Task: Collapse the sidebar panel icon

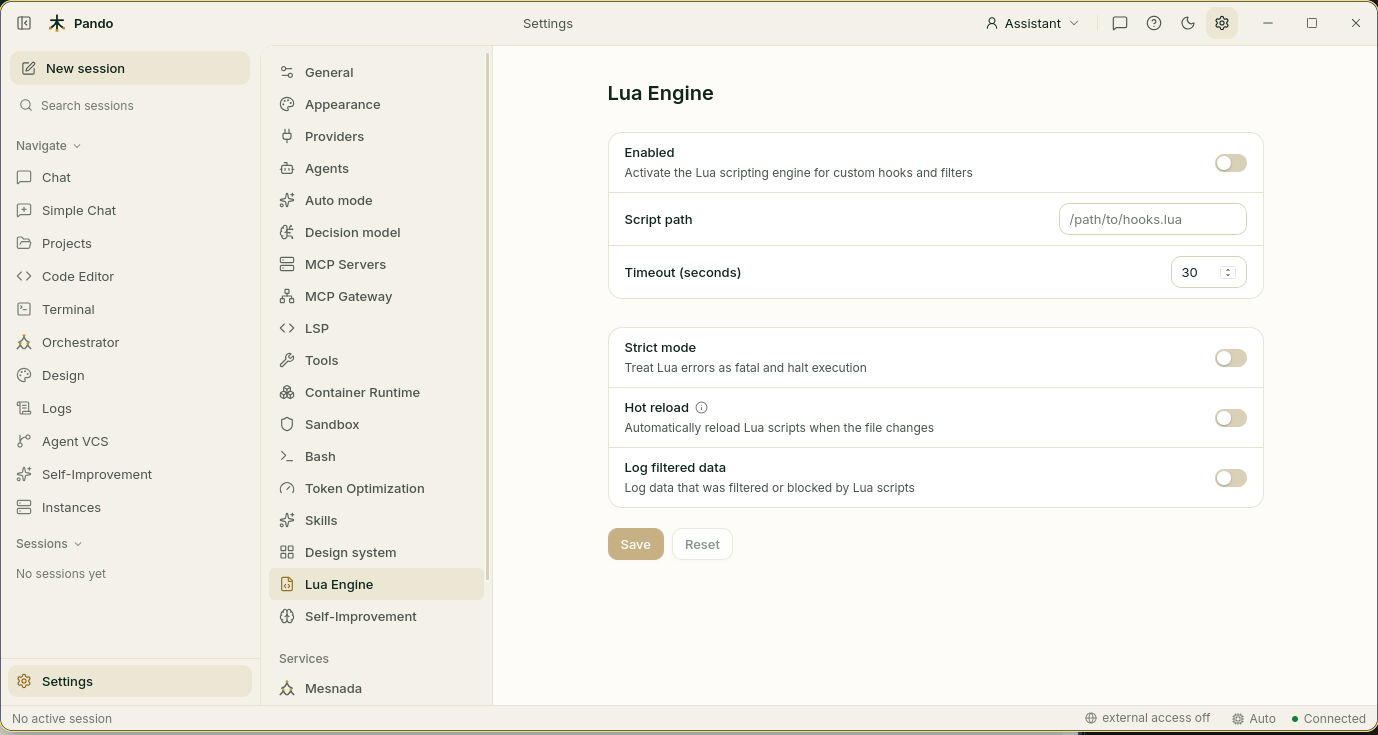Action: click(x=24, y=23)
